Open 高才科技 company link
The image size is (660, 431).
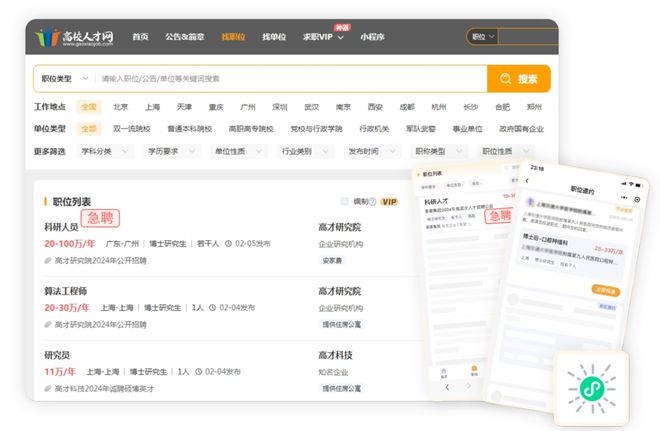(x=335, y=355)
